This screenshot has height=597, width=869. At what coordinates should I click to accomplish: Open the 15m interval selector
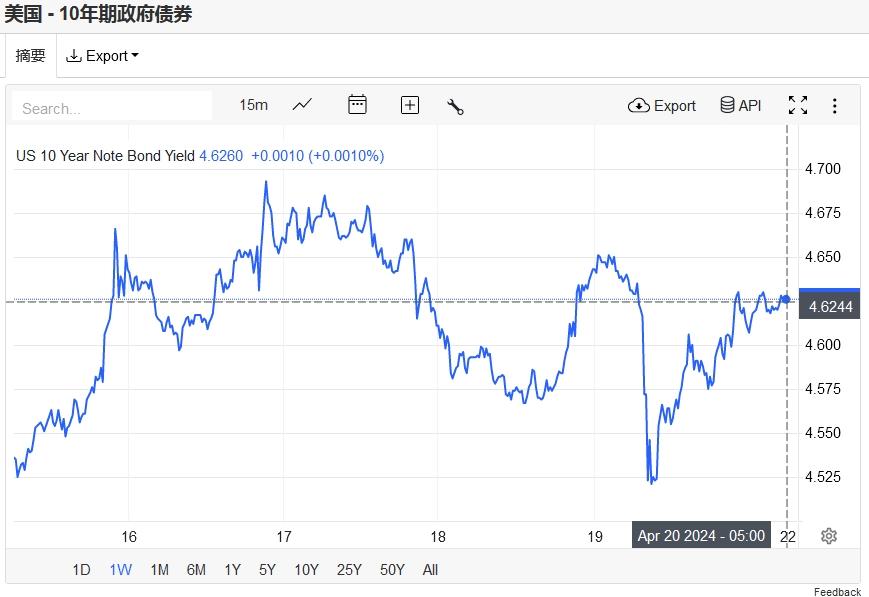pos(254,105)
